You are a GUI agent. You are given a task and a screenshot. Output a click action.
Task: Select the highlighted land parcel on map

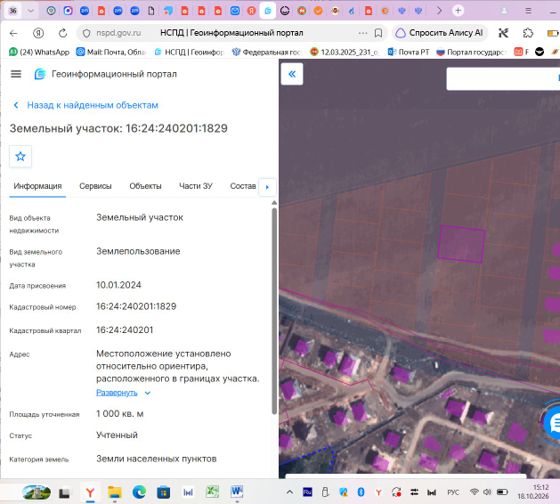(461, 244)
